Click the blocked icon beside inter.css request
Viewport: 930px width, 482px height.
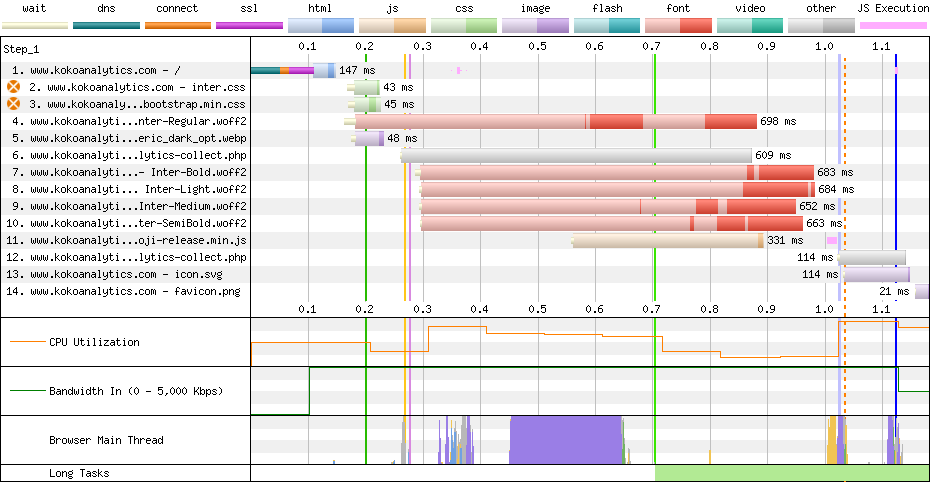(x=13, y=87)
